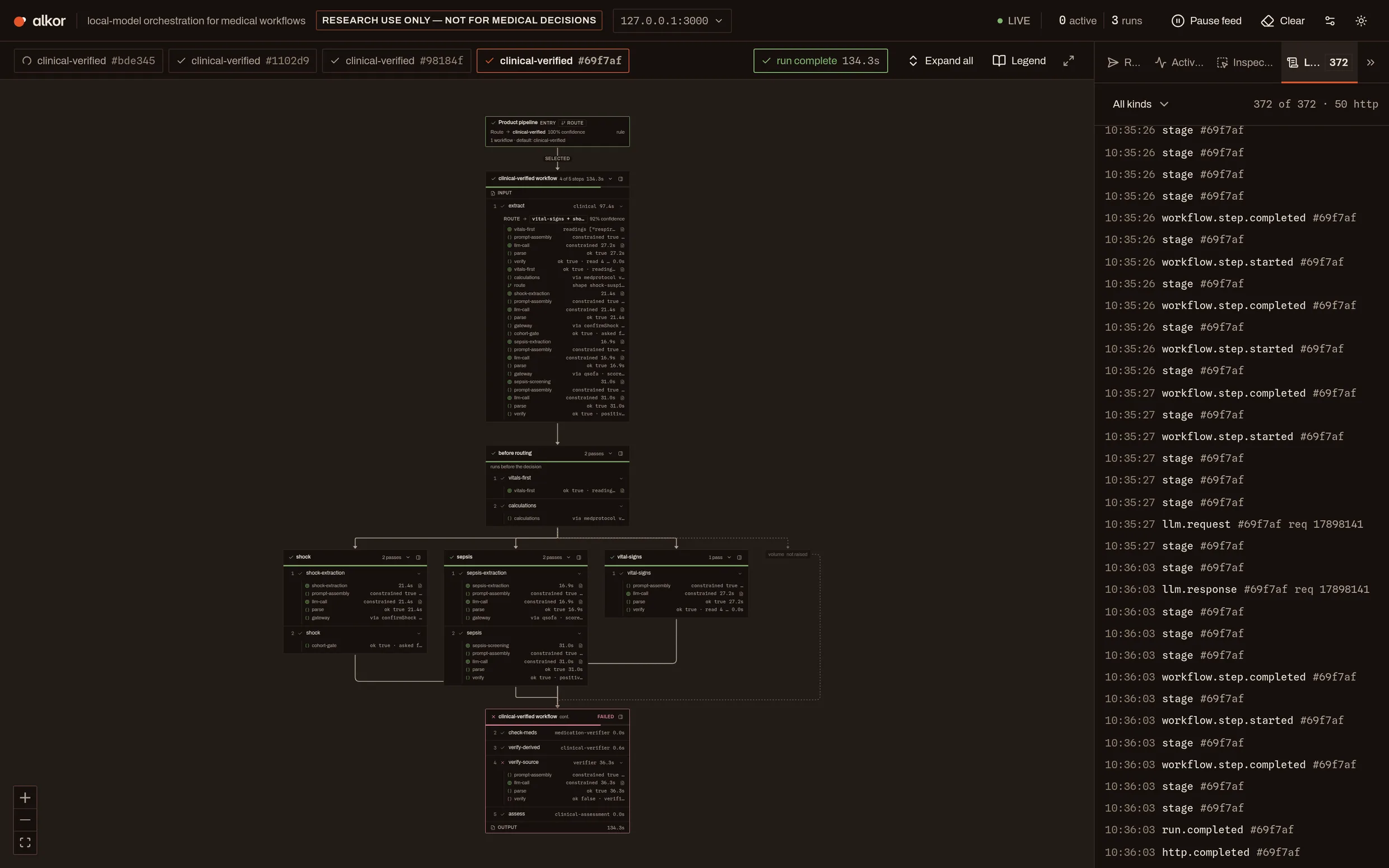This screenshot has height=868, width=1389.
Task: Collapse the clinical-verified workflow card chevron
Action: coord(610,179)
